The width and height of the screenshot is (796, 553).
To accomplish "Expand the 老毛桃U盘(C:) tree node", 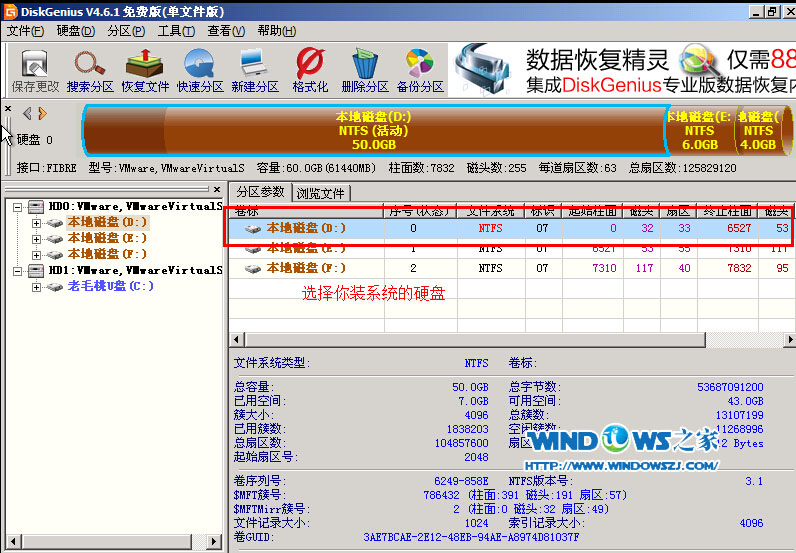I will click(x=37, y=287).
